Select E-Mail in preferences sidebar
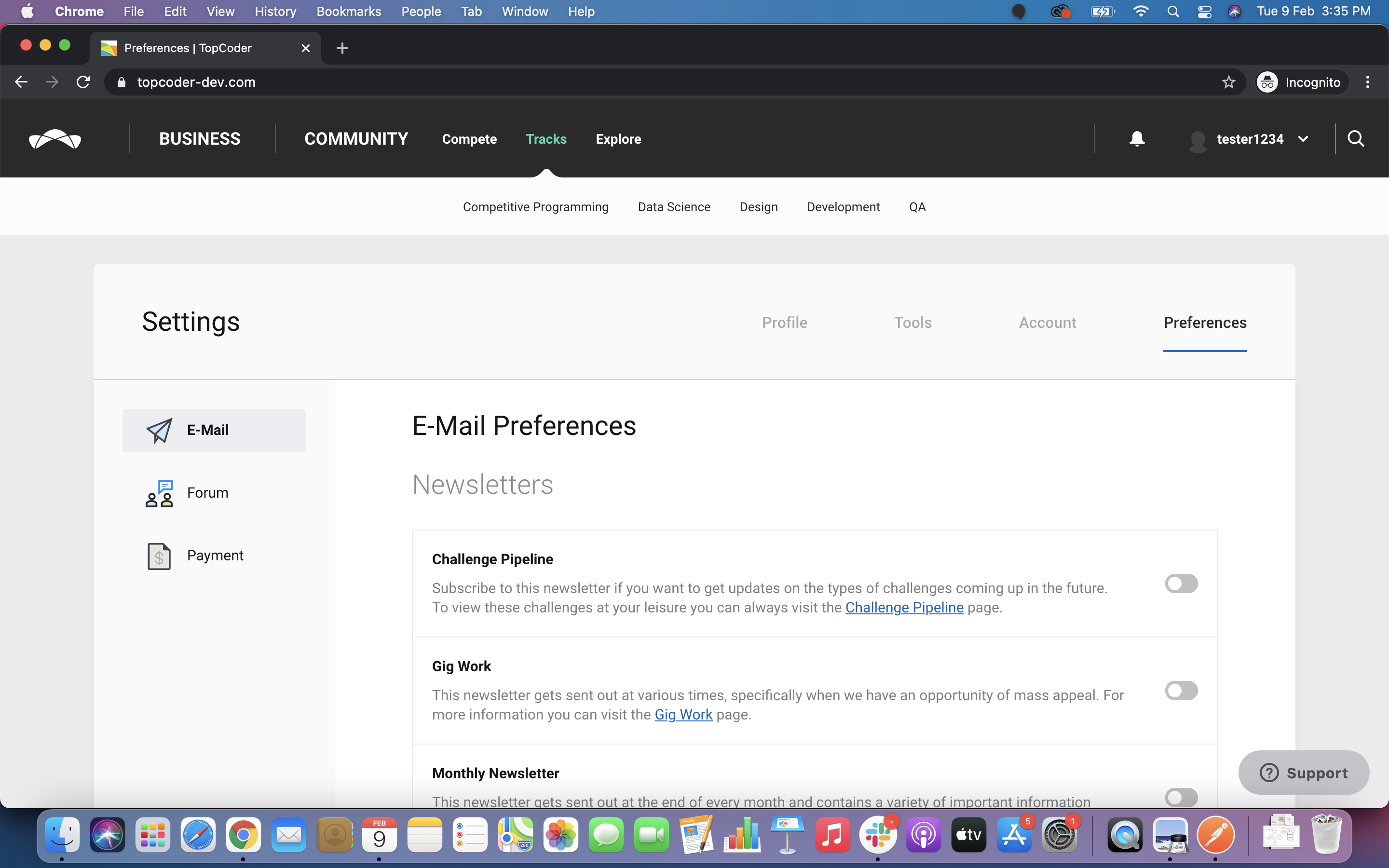1389x868 pixels. tap(214, 431)
